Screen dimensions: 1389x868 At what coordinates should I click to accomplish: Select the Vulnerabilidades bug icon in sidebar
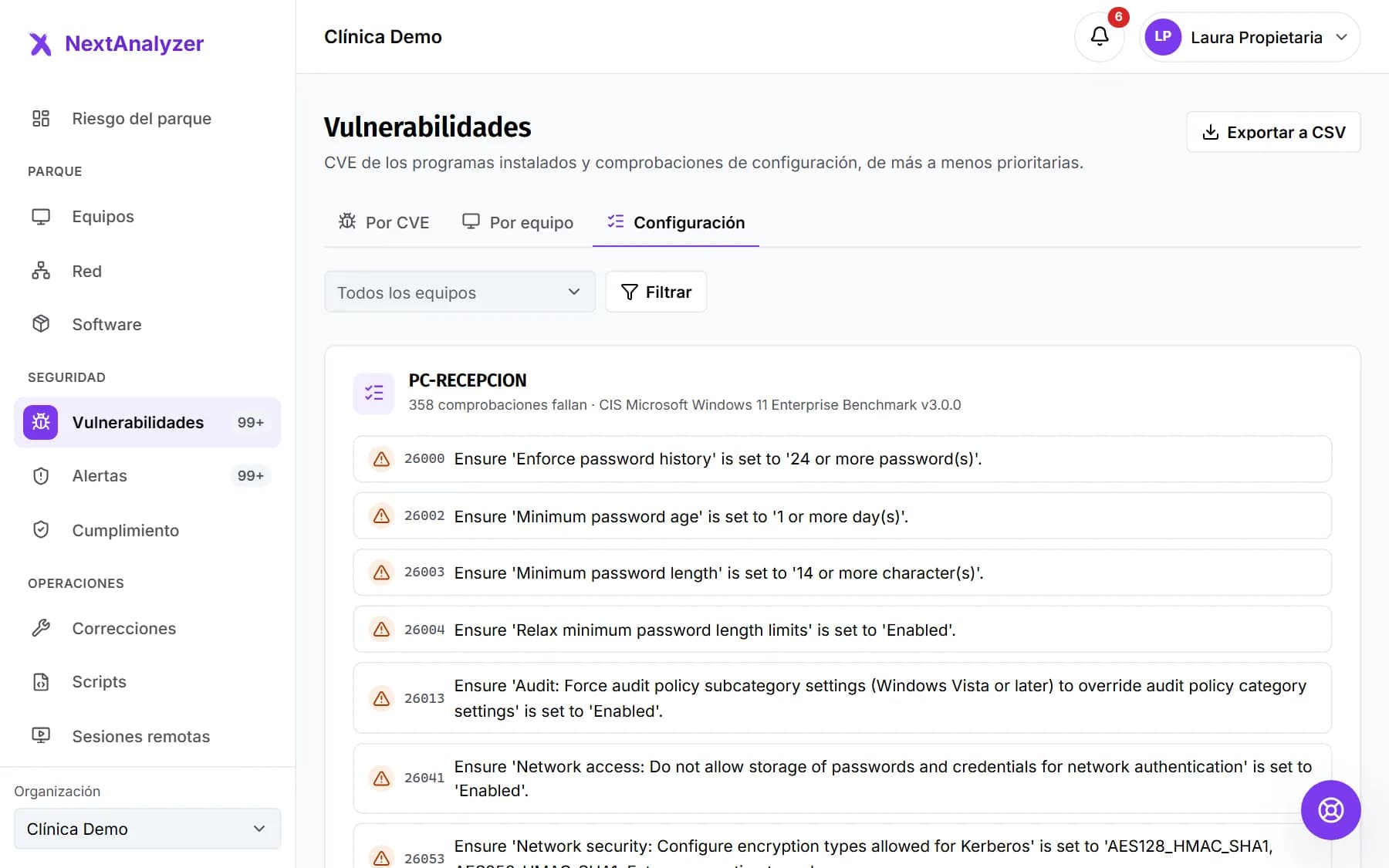(41, 422)
